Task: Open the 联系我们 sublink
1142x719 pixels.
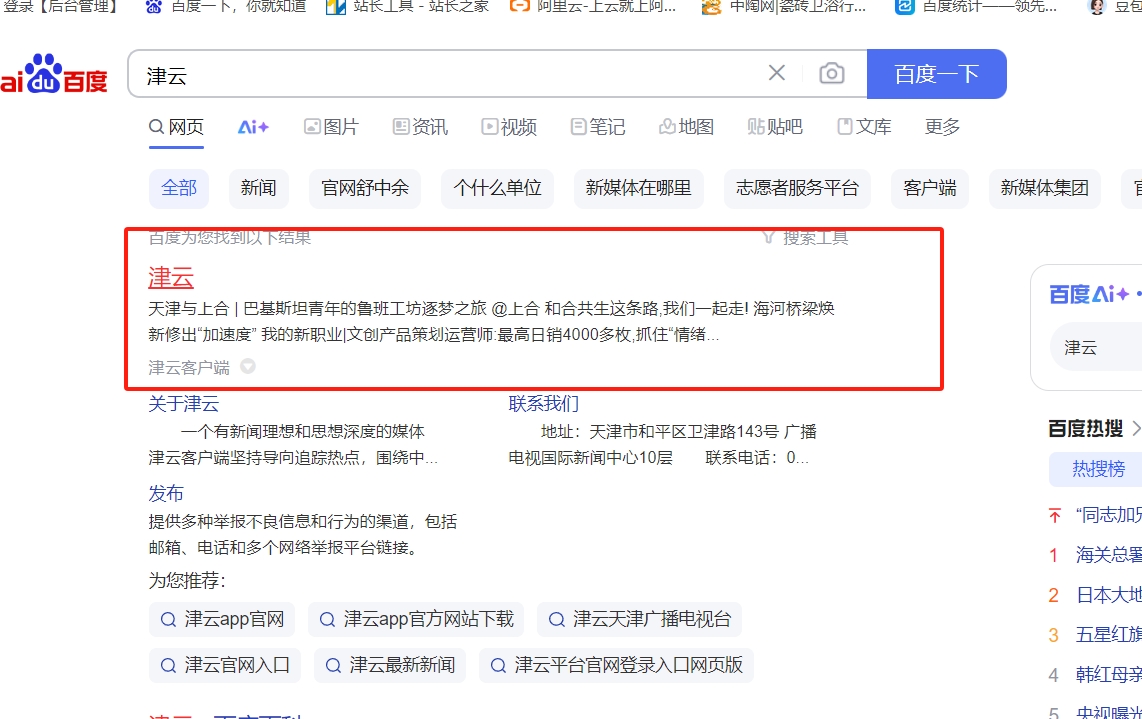Action: point(543,404)
